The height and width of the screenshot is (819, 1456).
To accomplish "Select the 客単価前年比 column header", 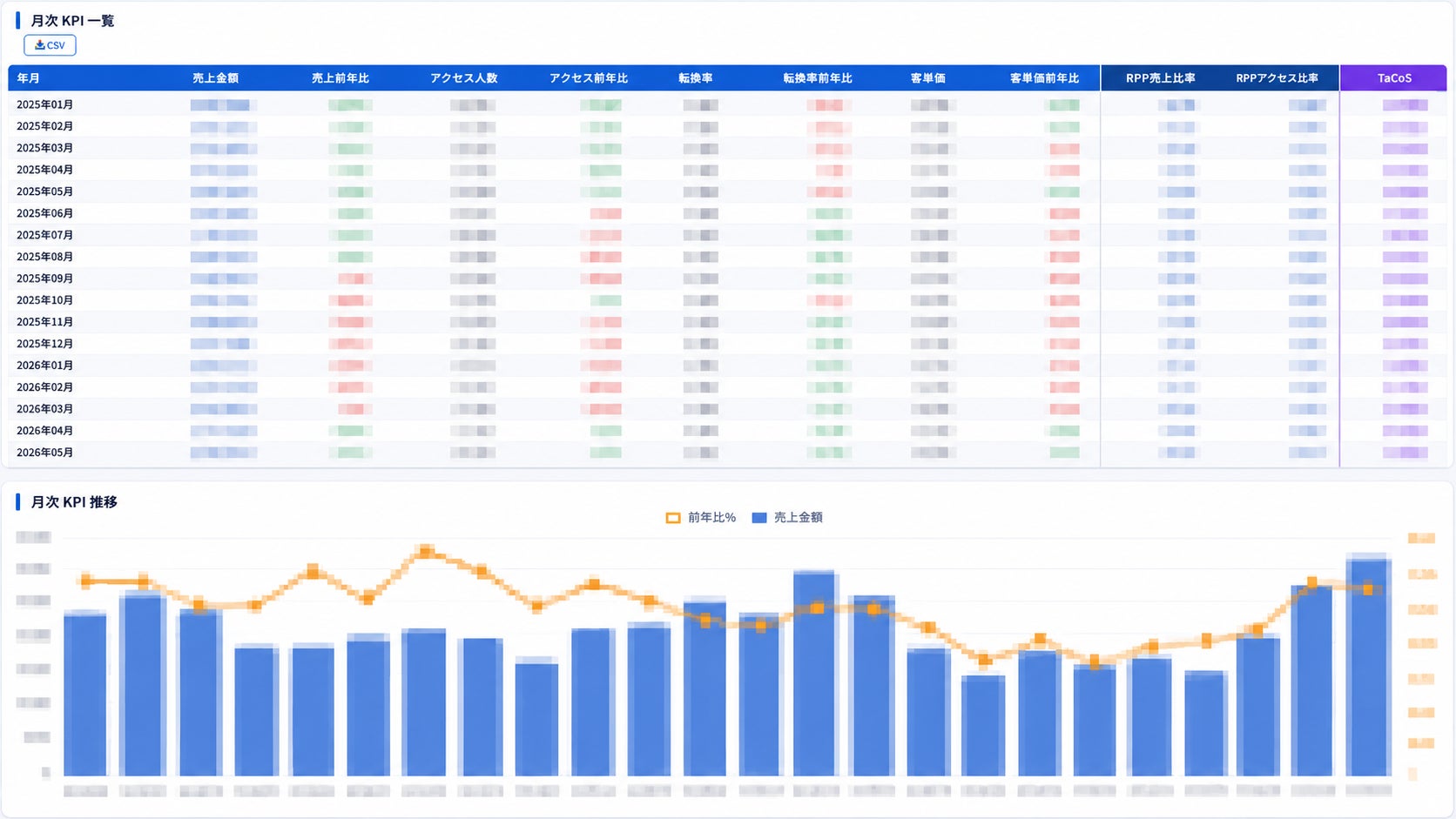I will pos(1044,78).
